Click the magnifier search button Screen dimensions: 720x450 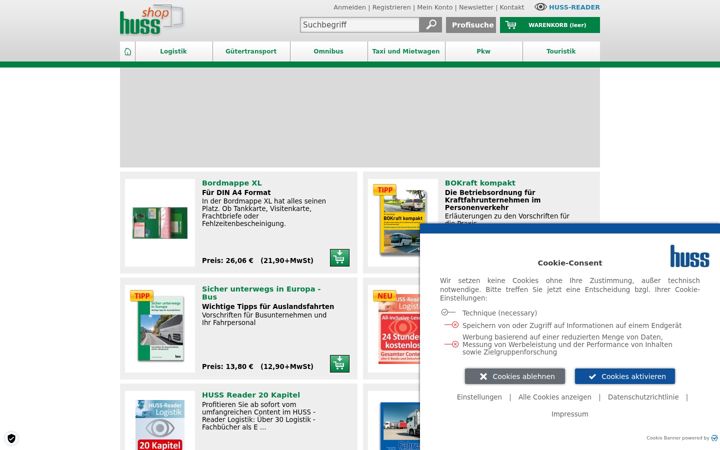coord(430,25)
